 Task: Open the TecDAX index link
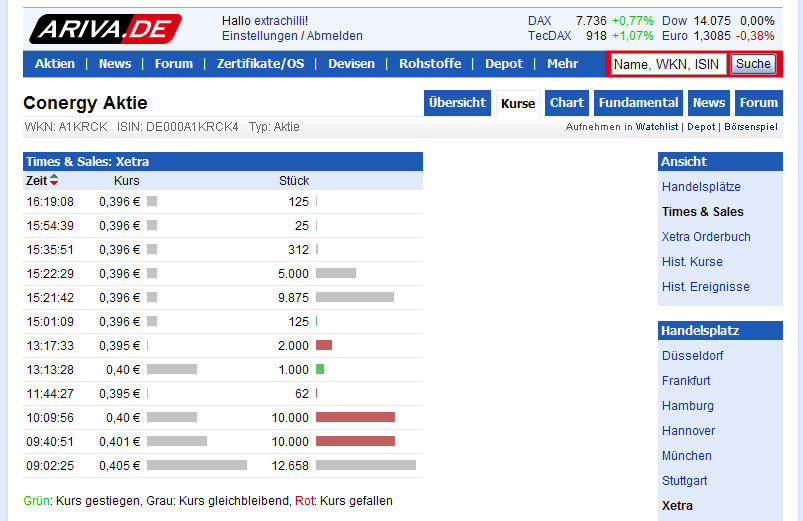(x=550, y=36)
